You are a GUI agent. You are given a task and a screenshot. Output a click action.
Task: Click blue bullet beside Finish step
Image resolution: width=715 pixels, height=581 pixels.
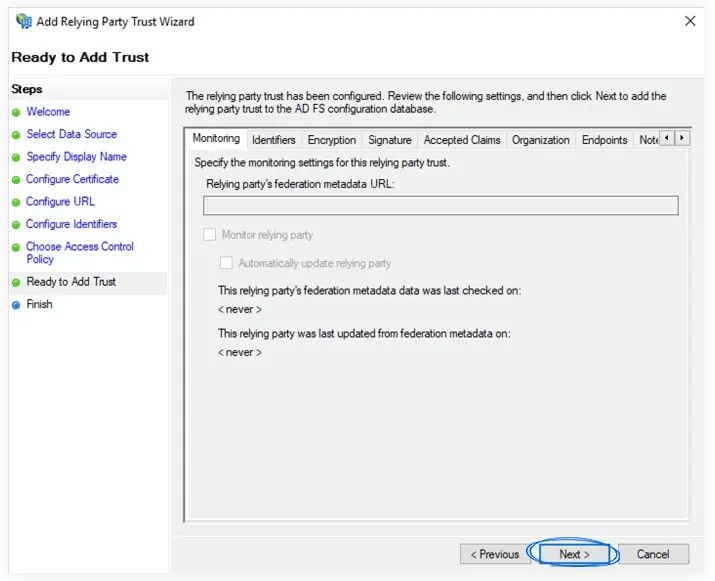(16, 305)
